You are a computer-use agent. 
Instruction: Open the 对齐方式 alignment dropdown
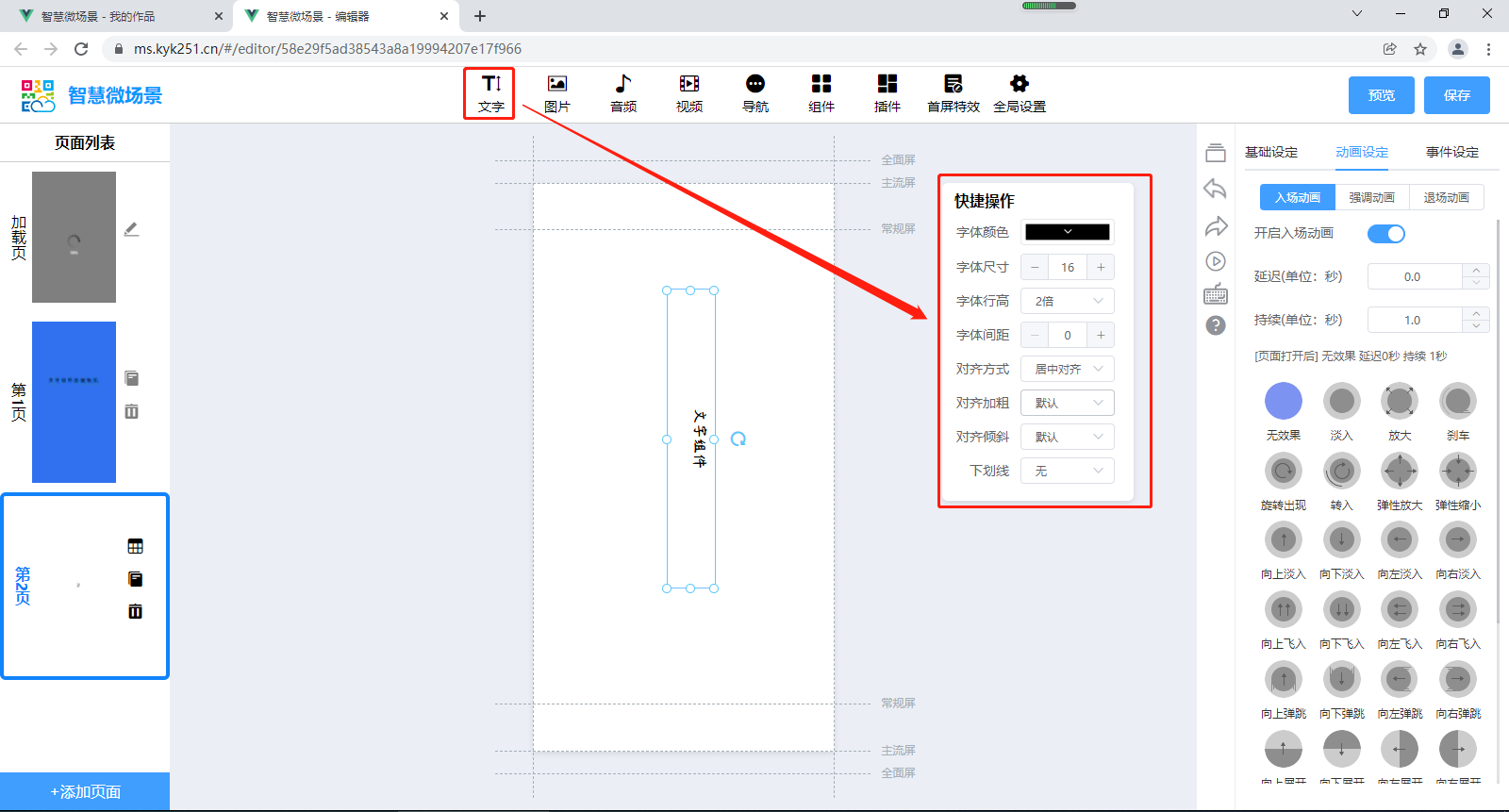coord(1067,369)
